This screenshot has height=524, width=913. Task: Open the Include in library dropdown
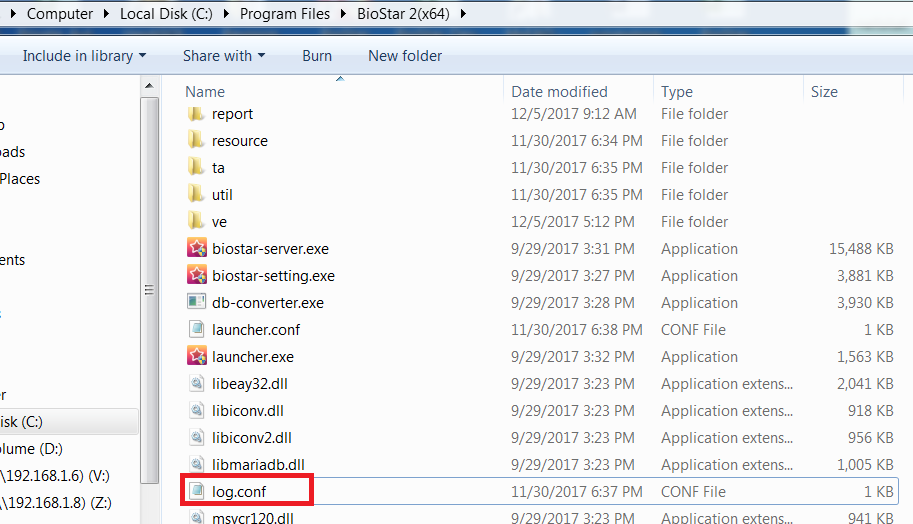click(x=84, y=56)
